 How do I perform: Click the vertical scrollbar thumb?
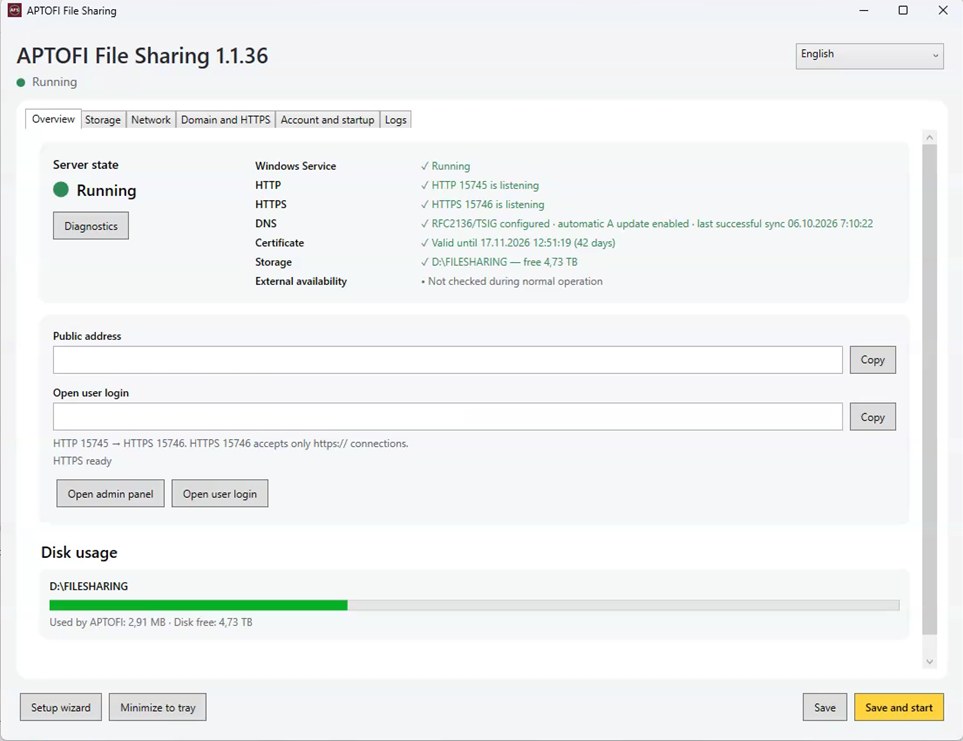[x=929, y=390]
